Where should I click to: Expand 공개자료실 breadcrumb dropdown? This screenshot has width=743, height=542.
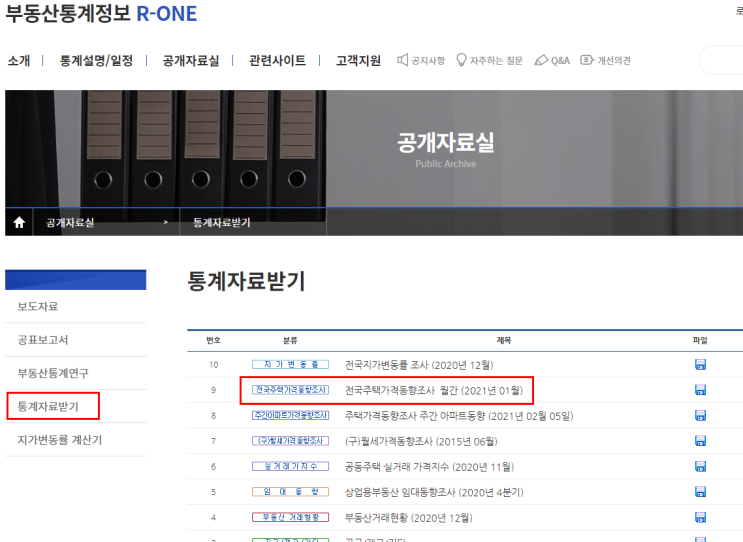[x=106, y=222]
